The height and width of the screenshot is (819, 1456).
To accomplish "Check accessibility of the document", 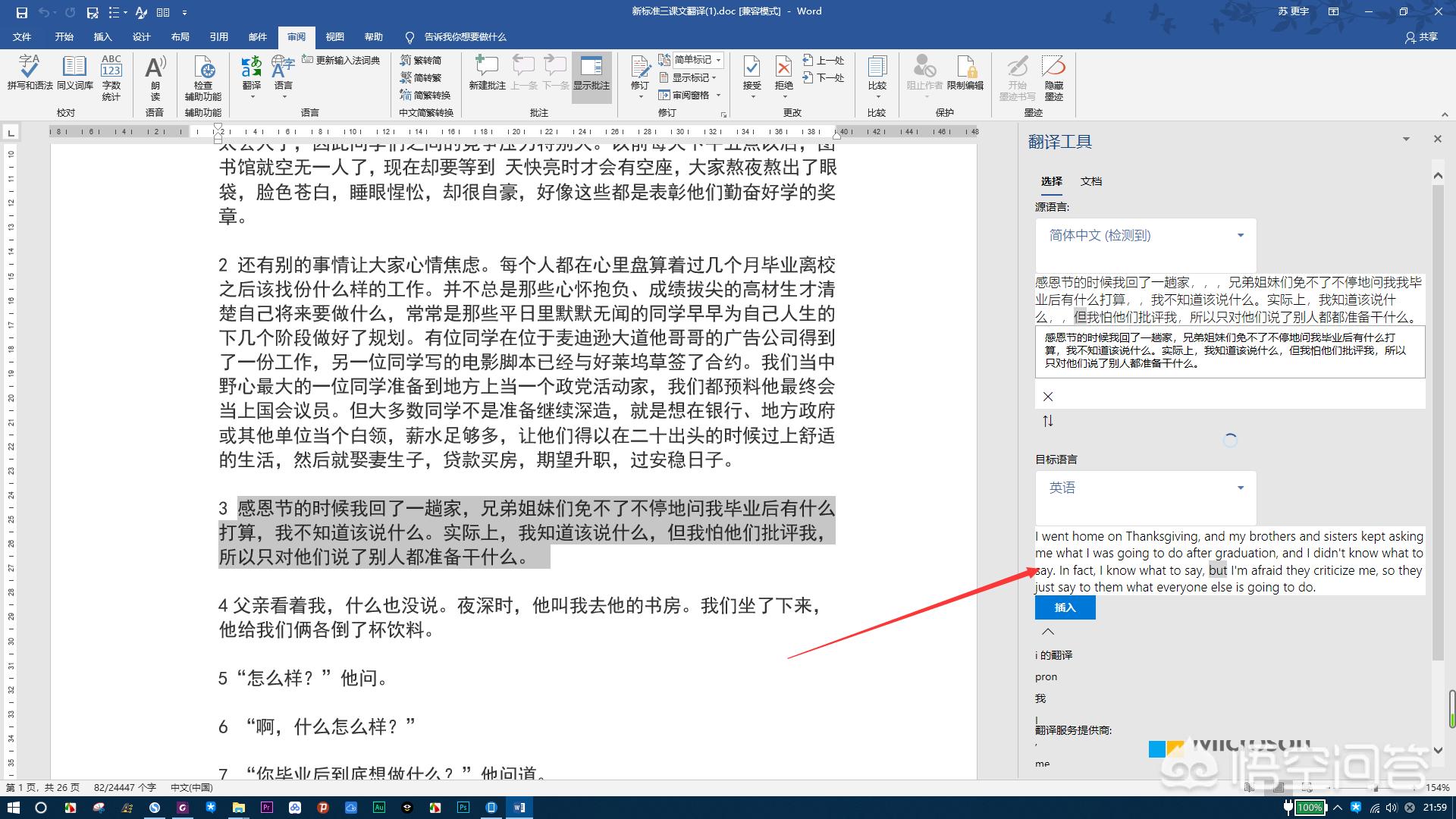I will [203, 77].
